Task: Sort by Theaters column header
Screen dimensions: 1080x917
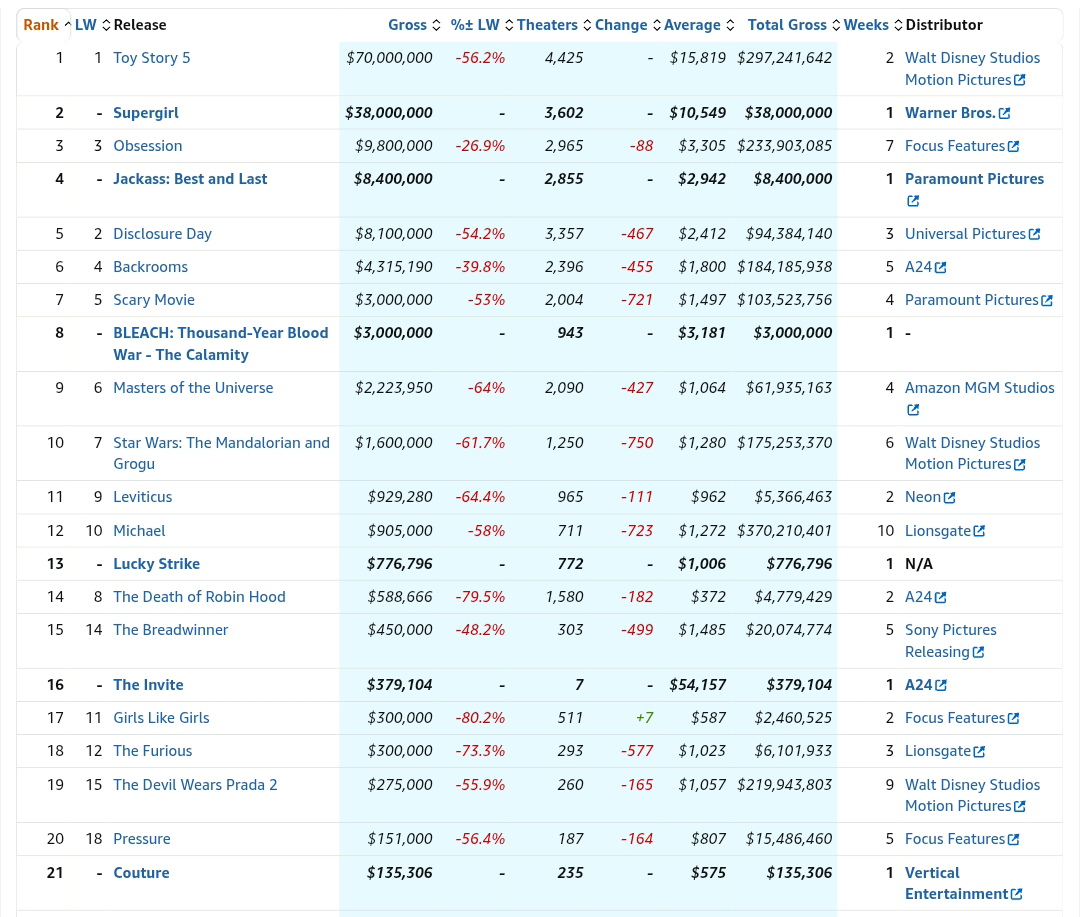Action: pos(548,25)
